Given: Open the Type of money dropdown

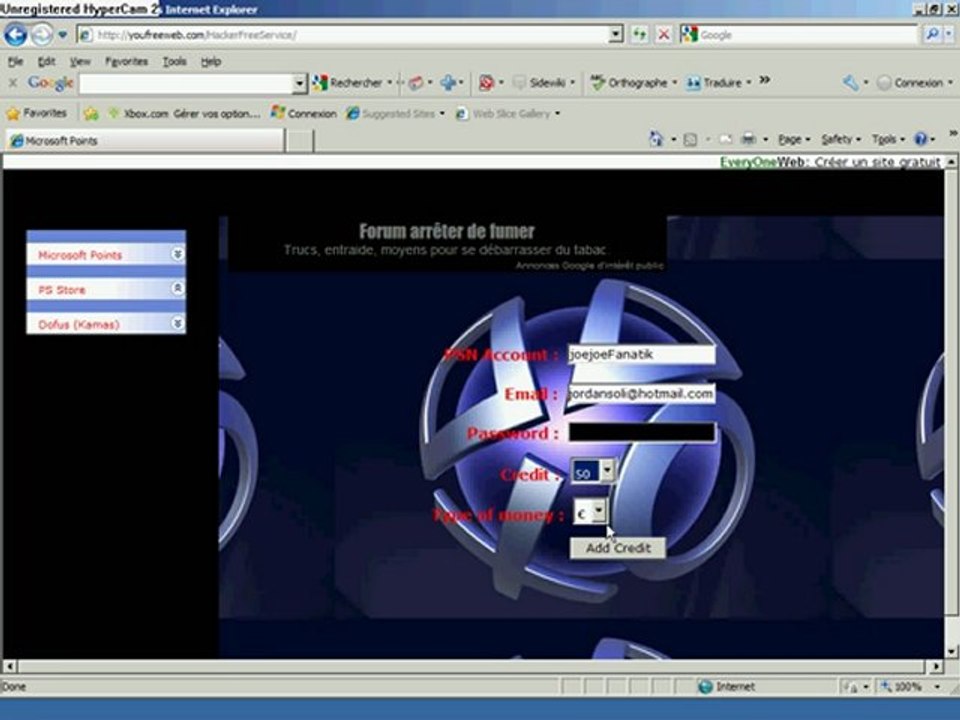Looking at the screenshot, I should 590,511.
